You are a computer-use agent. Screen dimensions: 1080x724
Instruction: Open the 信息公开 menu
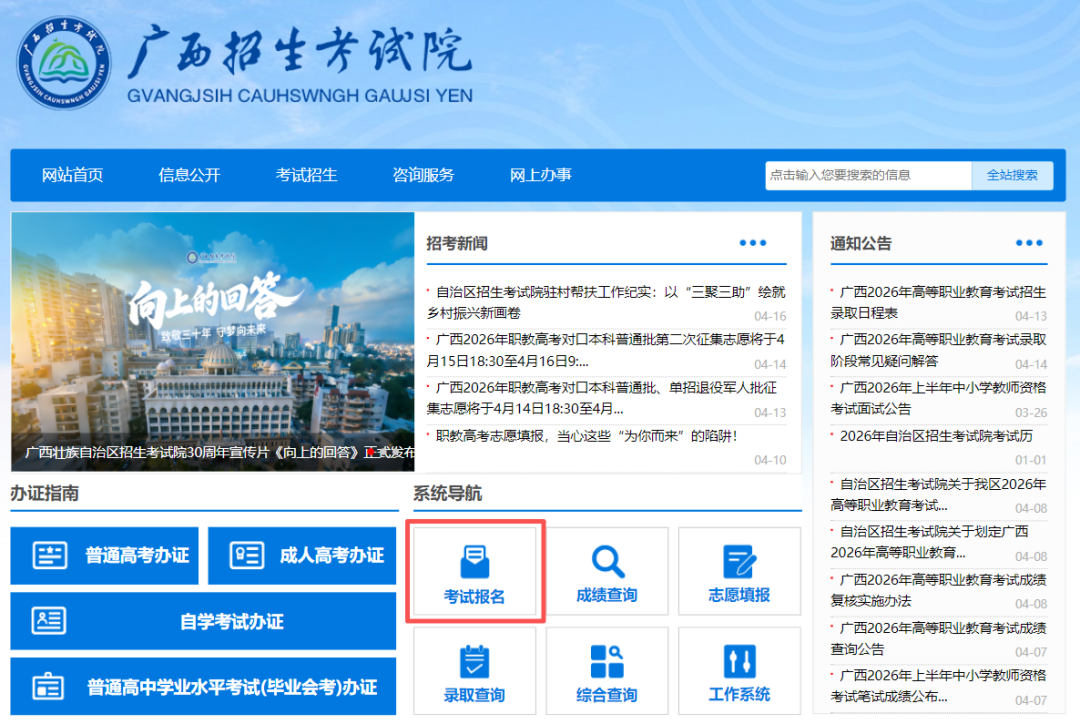click(x=189, y=175)
